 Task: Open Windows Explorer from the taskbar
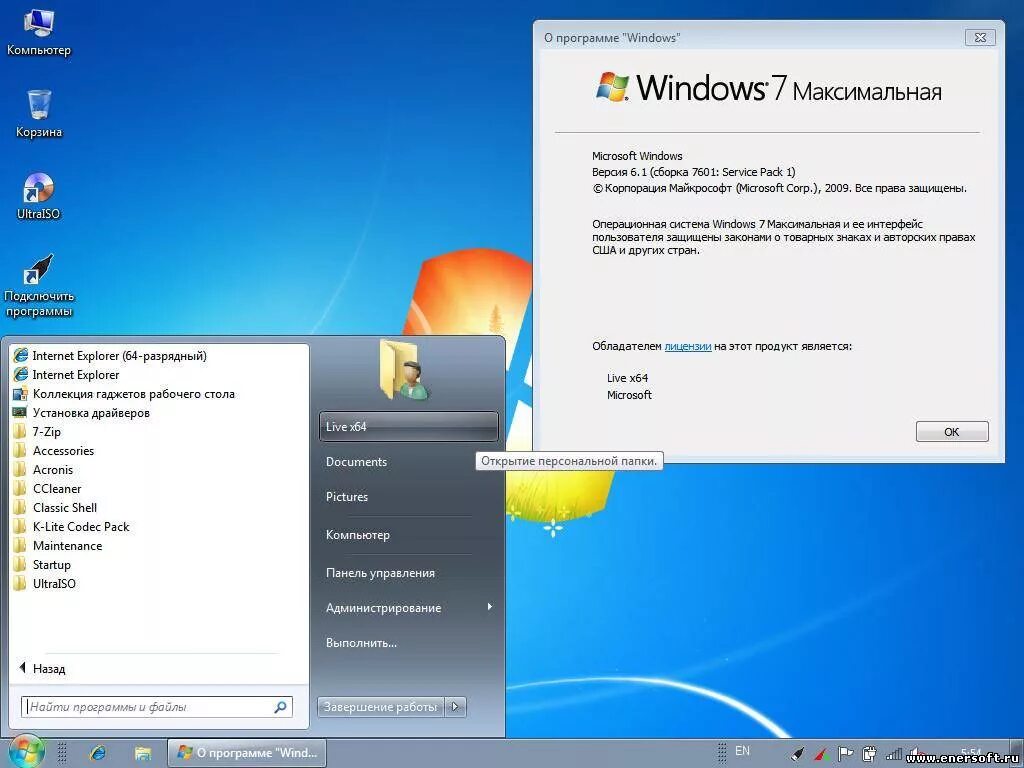(x=142, y=753)
